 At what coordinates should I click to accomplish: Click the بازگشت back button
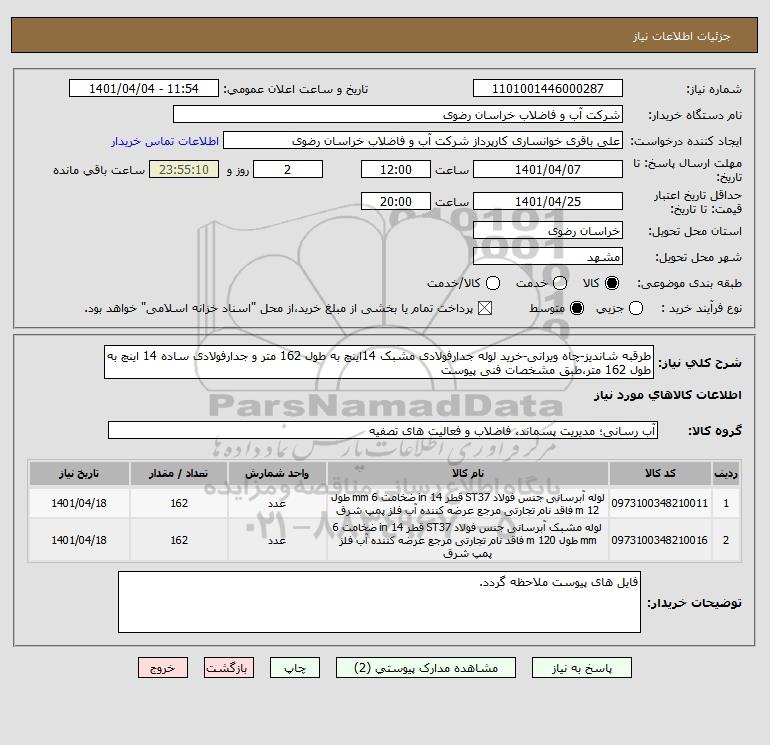point(229,668)
